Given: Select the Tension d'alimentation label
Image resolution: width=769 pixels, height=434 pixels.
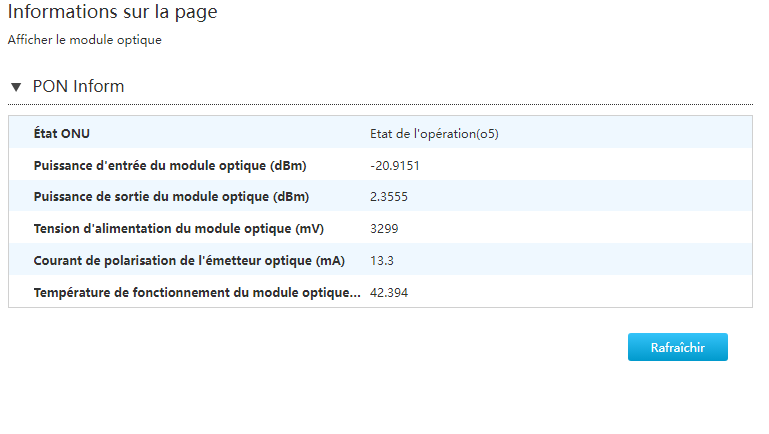Looking at the screenshot, I should point(178,229).
